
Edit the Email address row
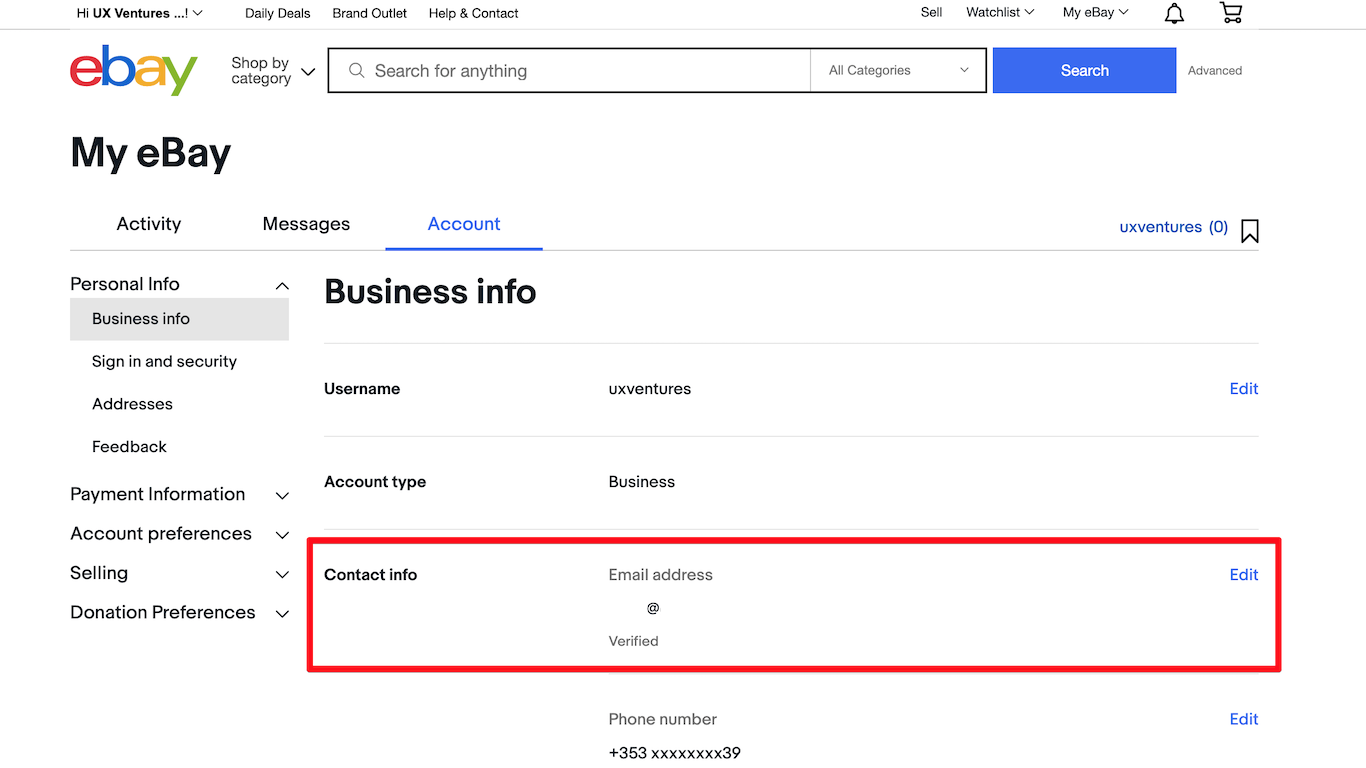(1244, 575)
